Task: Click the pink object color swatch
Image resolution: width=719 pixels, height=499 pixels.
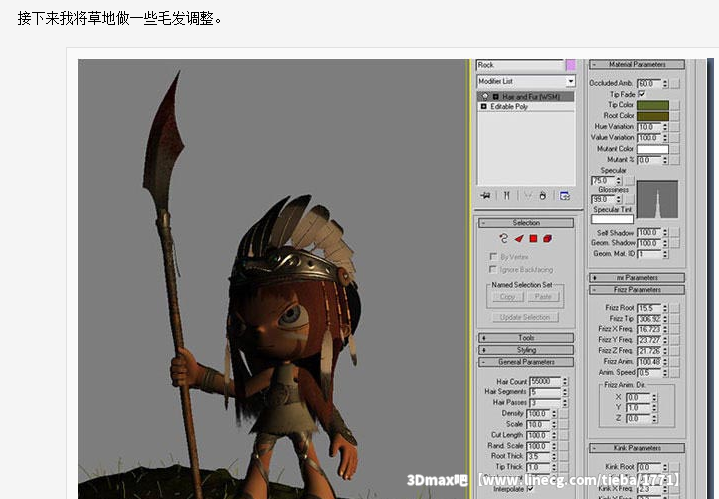Action: (570, 65)
